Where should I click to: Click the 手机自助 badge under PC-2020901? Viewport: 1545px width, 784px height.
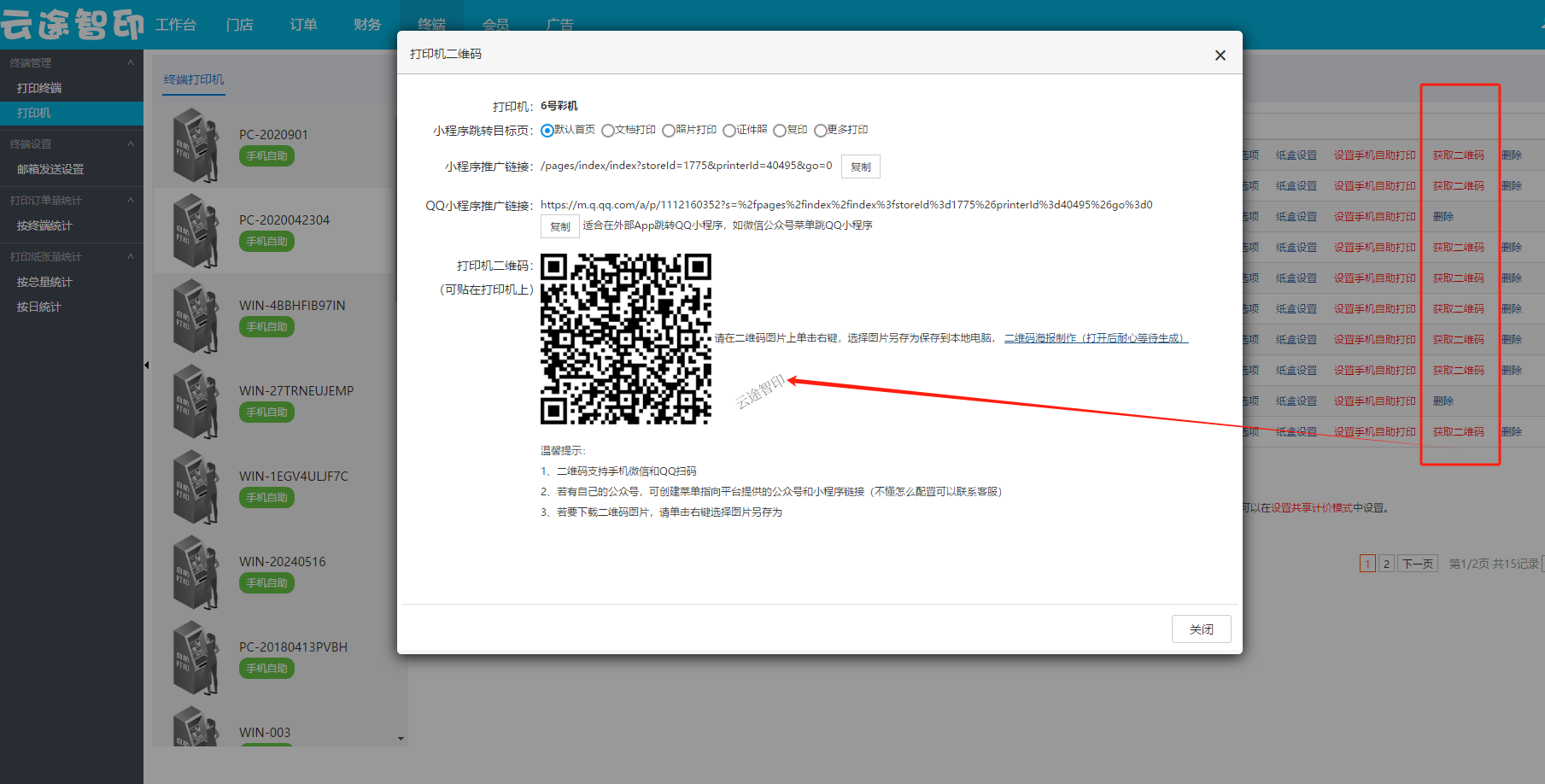point(266,156)
